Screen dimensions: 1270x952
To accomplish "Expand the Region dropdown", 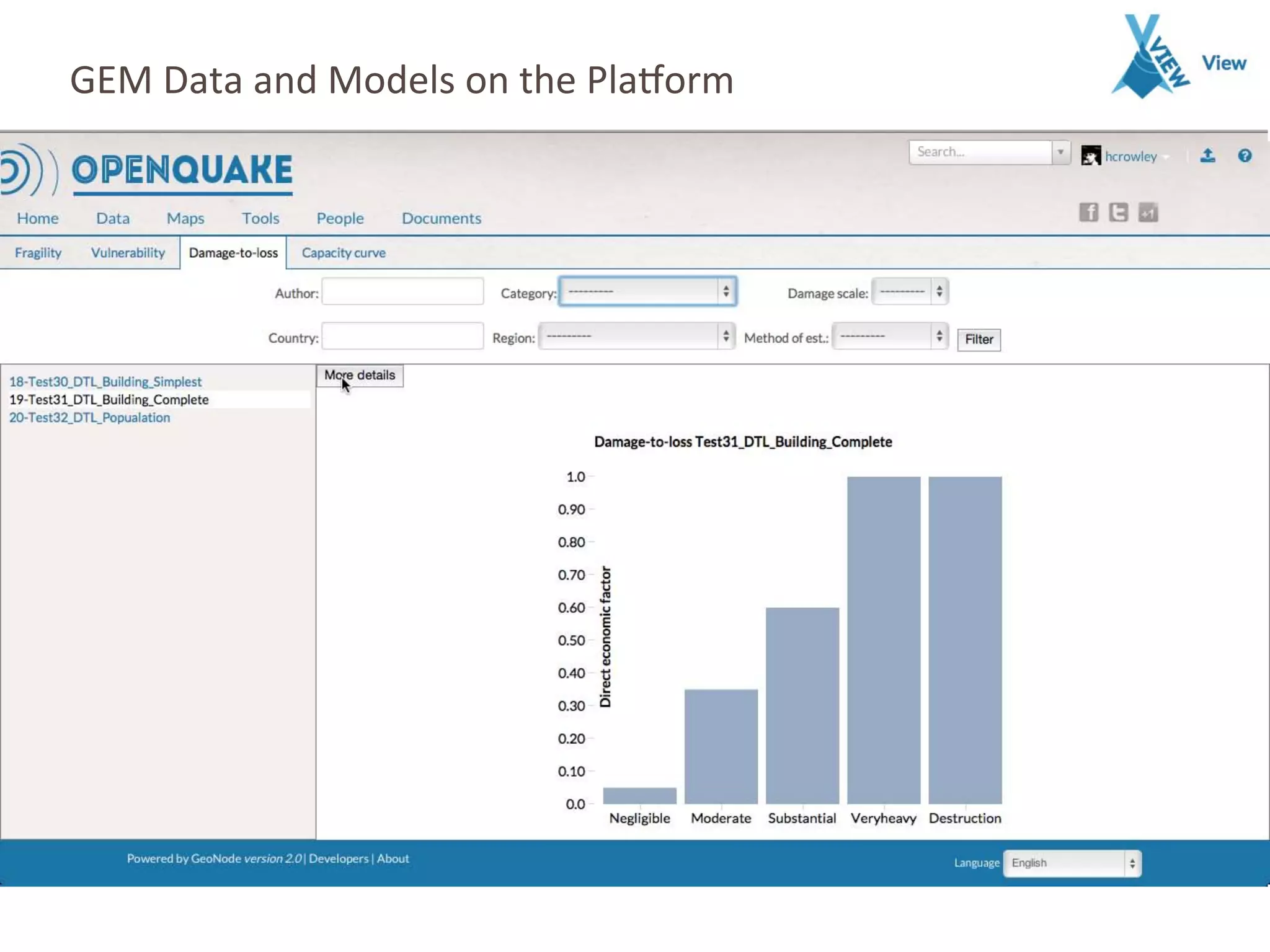I will 637,336.
